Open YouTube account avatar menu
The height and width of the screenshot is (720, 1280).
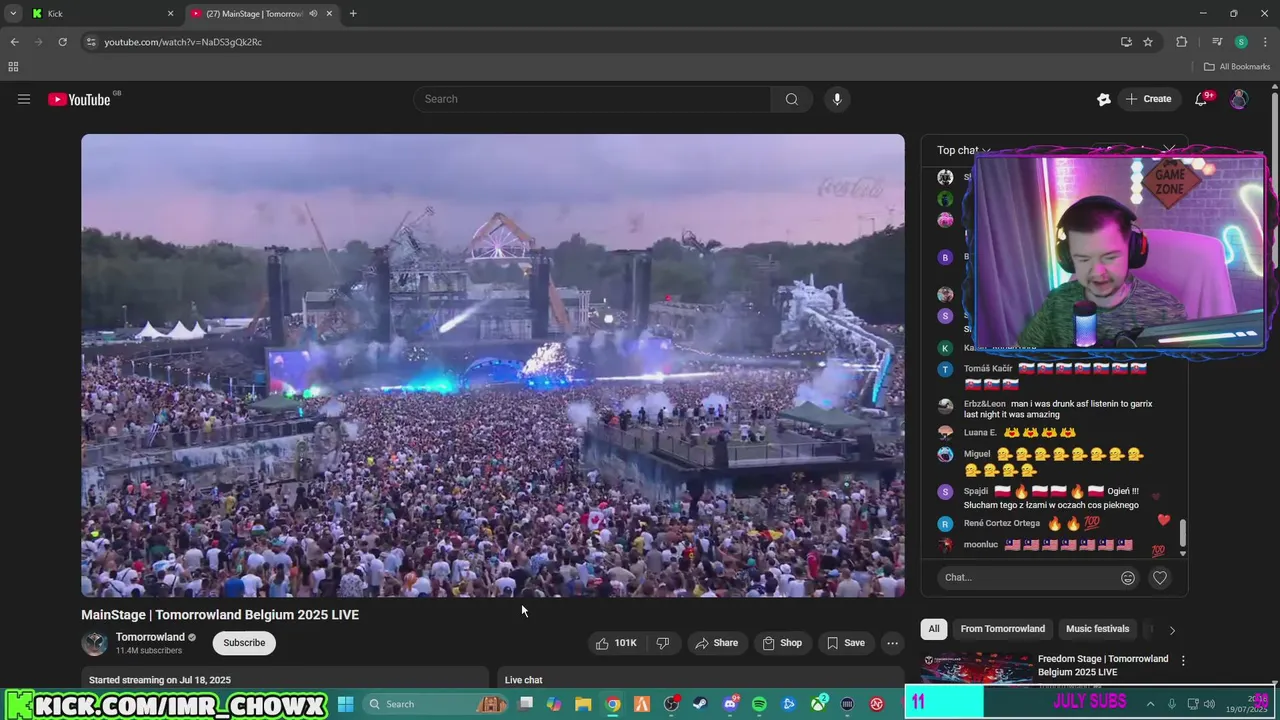1239,99
